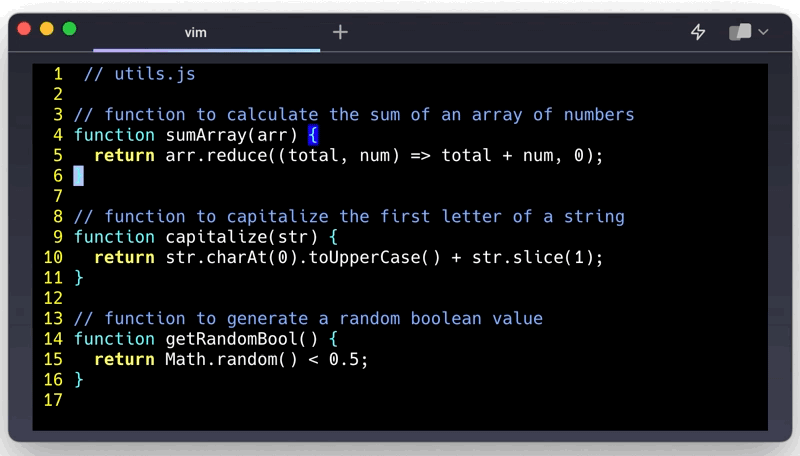Click line number 17 in the gutter
This screenshot has width=800, height=456.
pyautogui.click(x=53, y=400)
